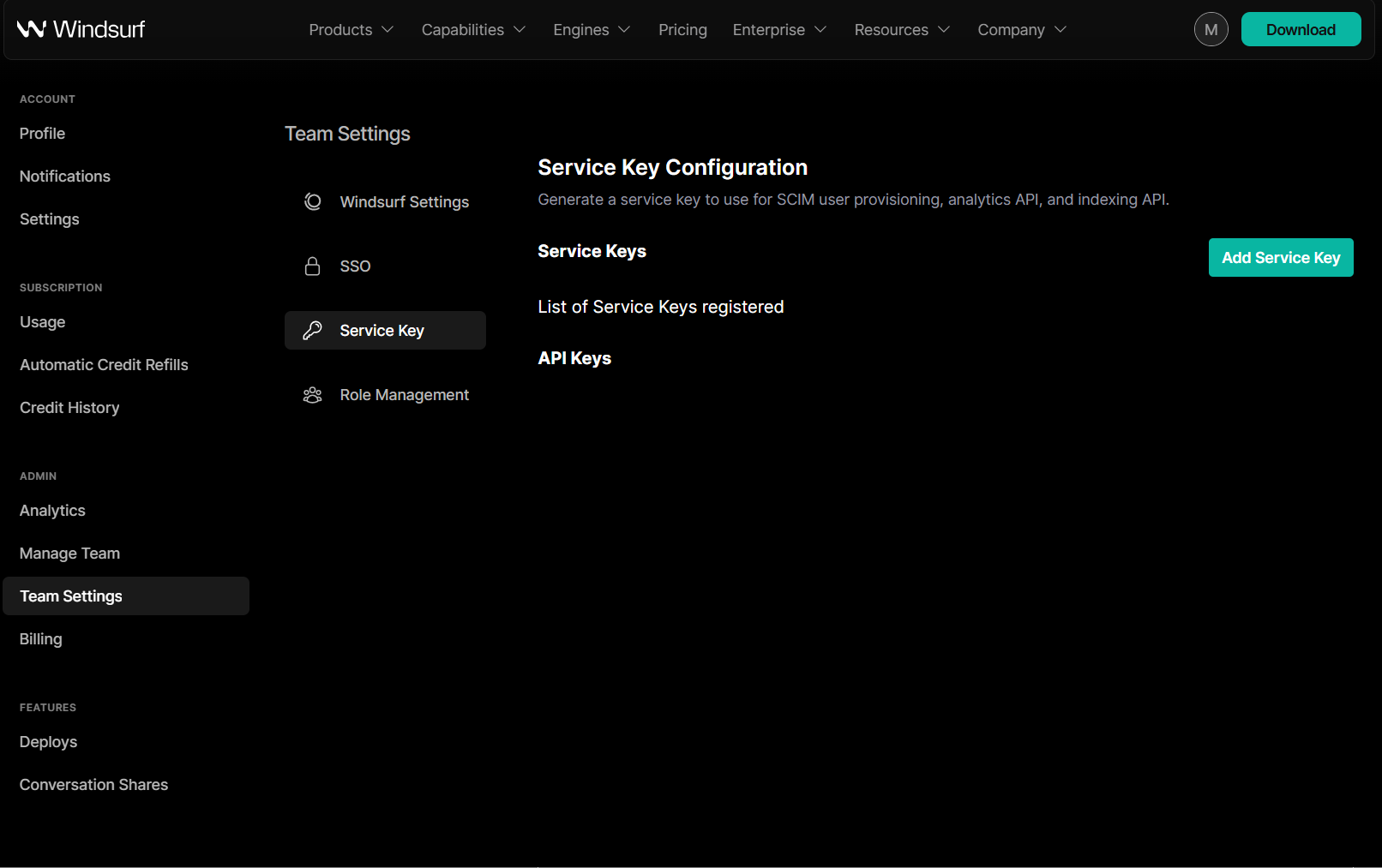Select the Service Key tab
Screen dimensions: 1382x868
click(x=385, y=330)
